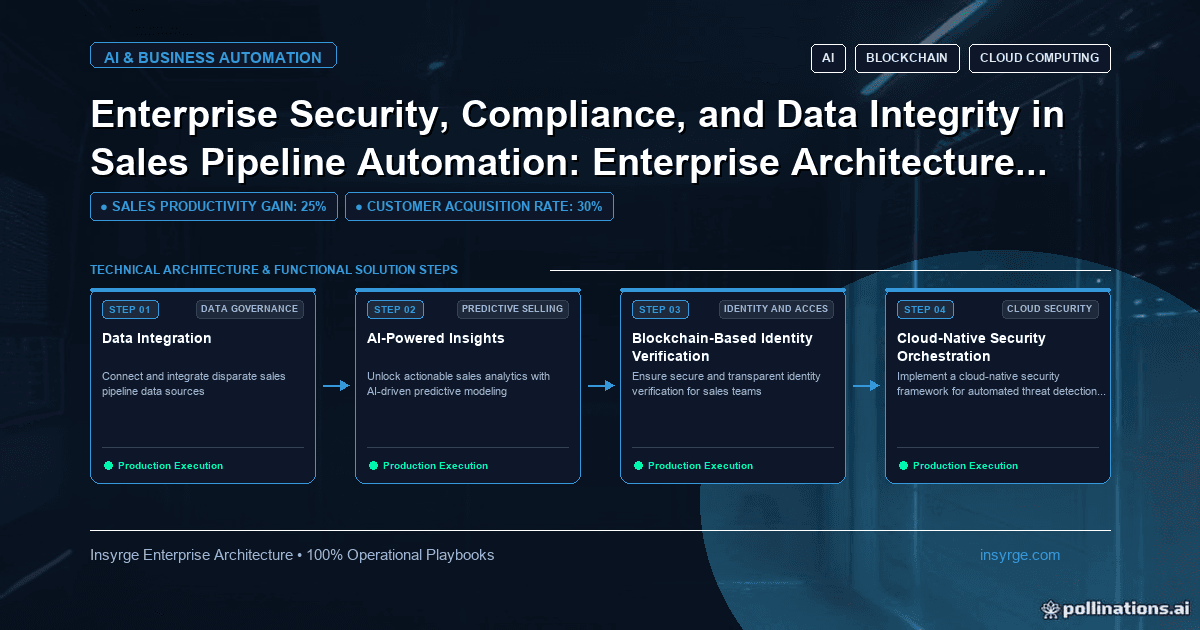Select the Identity and Acces tag
The image size is (1200, 630).
pos(776,309)
